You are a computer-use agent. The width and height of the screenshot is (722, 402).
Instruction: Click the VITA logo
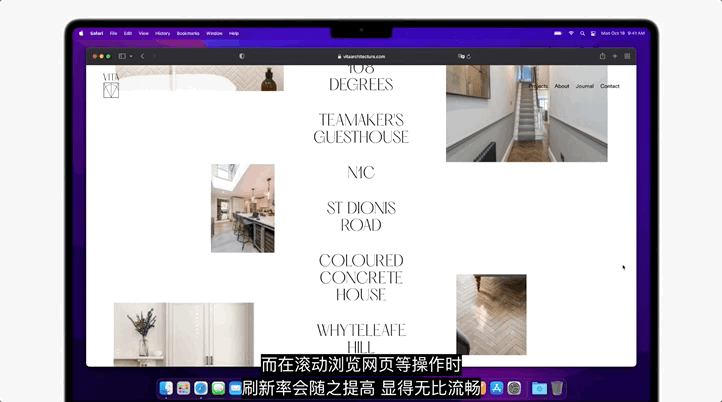[111, 85]
